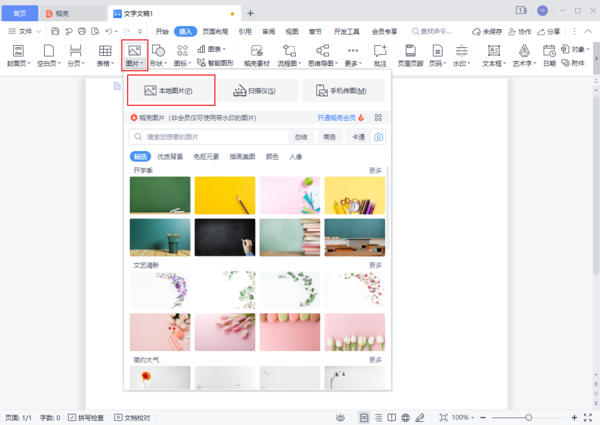
Task: Click the zoom out minus button
Action: click(483, 418)
